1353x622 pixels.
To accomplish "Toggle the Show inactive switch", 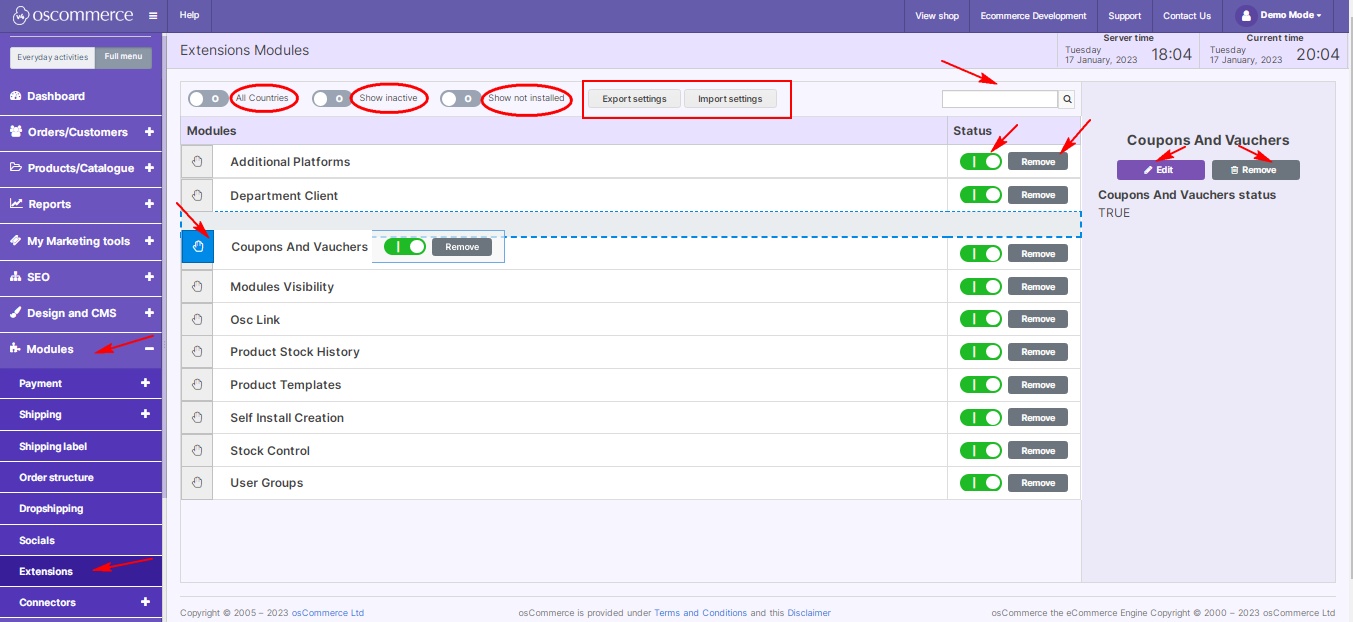I will (x=332, y=99).
